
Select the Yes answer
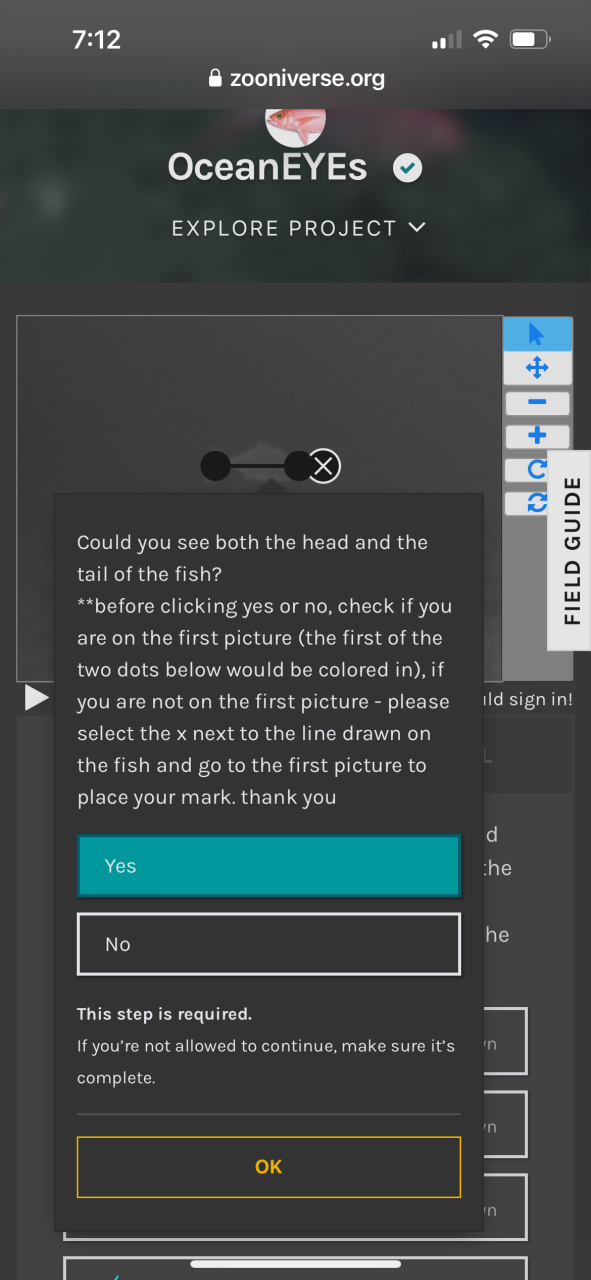click(268, 866)
